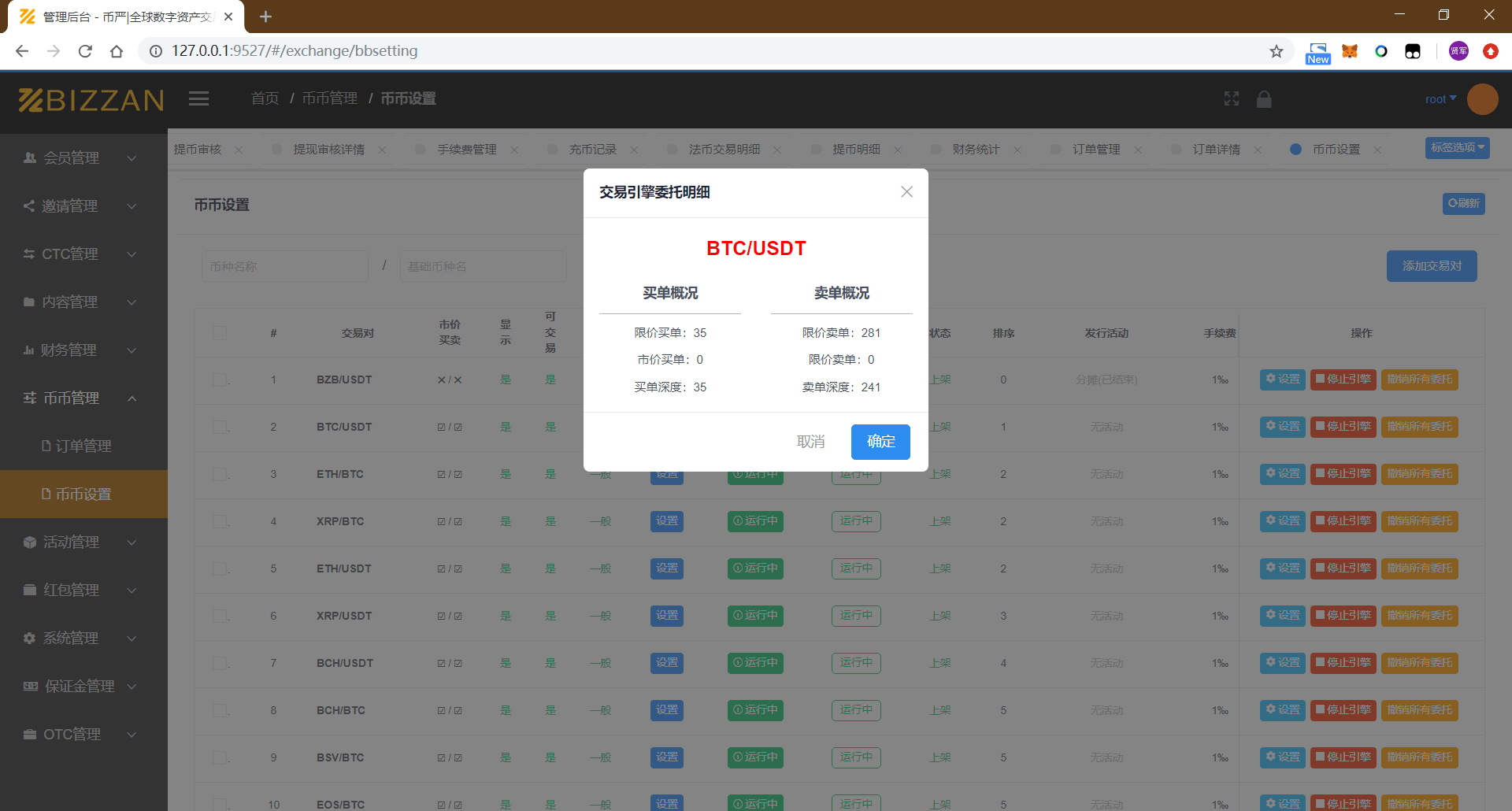Image resolution: width=1512 pixels, height=811 pixels.
Task: Bookmark this page with star icon
Action: pyautogui.click(x=1277, y=51)
